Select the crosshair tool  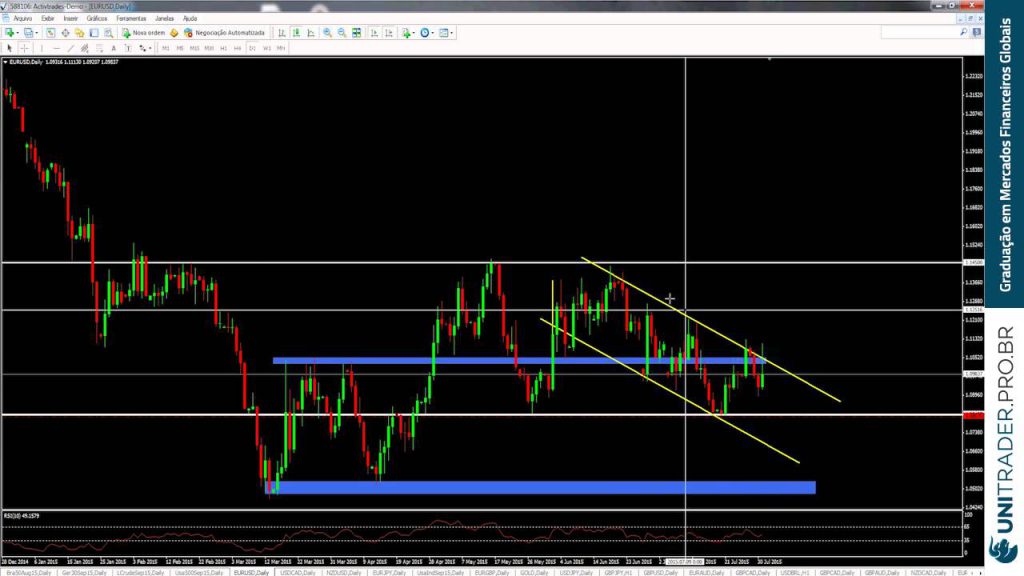pyautogui.click(x=24, y=48)
